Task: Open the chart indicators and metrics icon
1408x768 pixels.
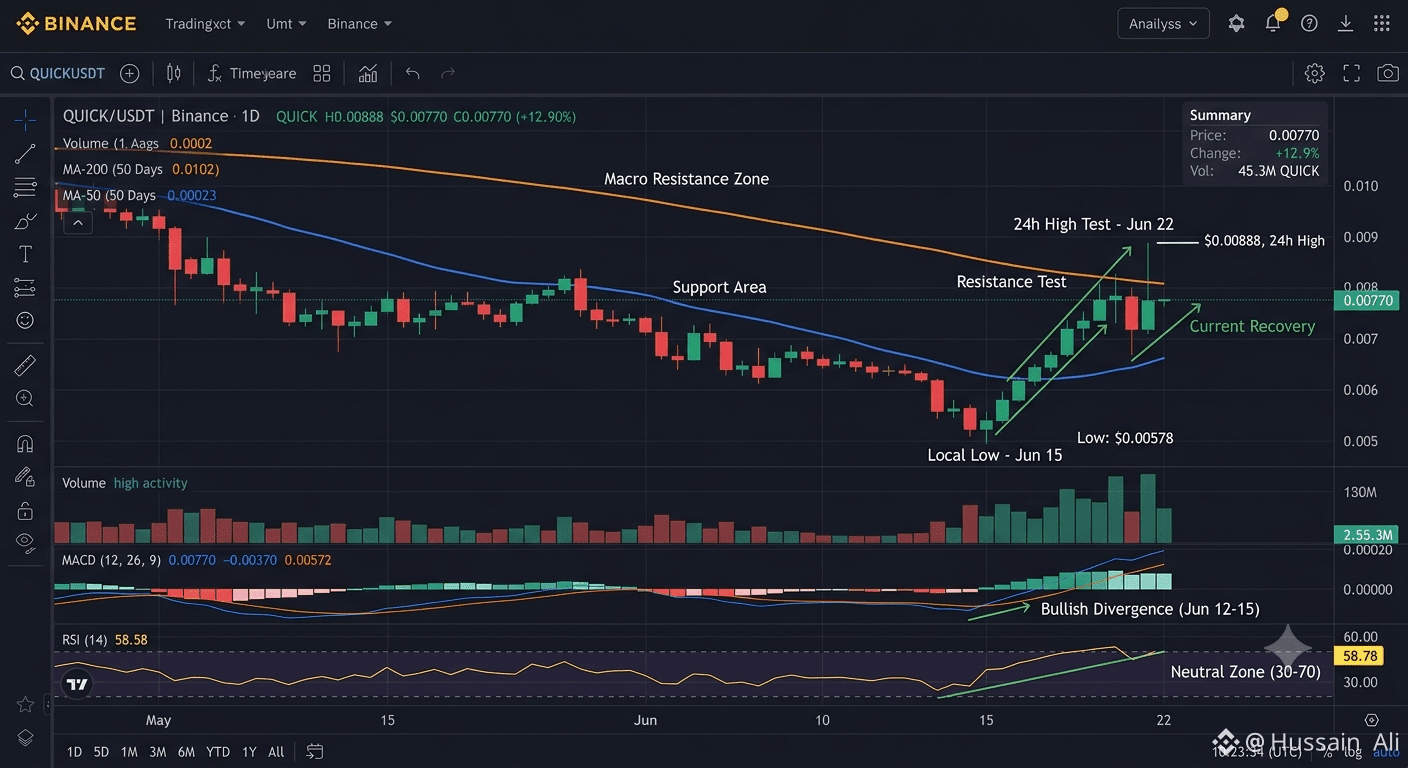Action: (368, 73)
